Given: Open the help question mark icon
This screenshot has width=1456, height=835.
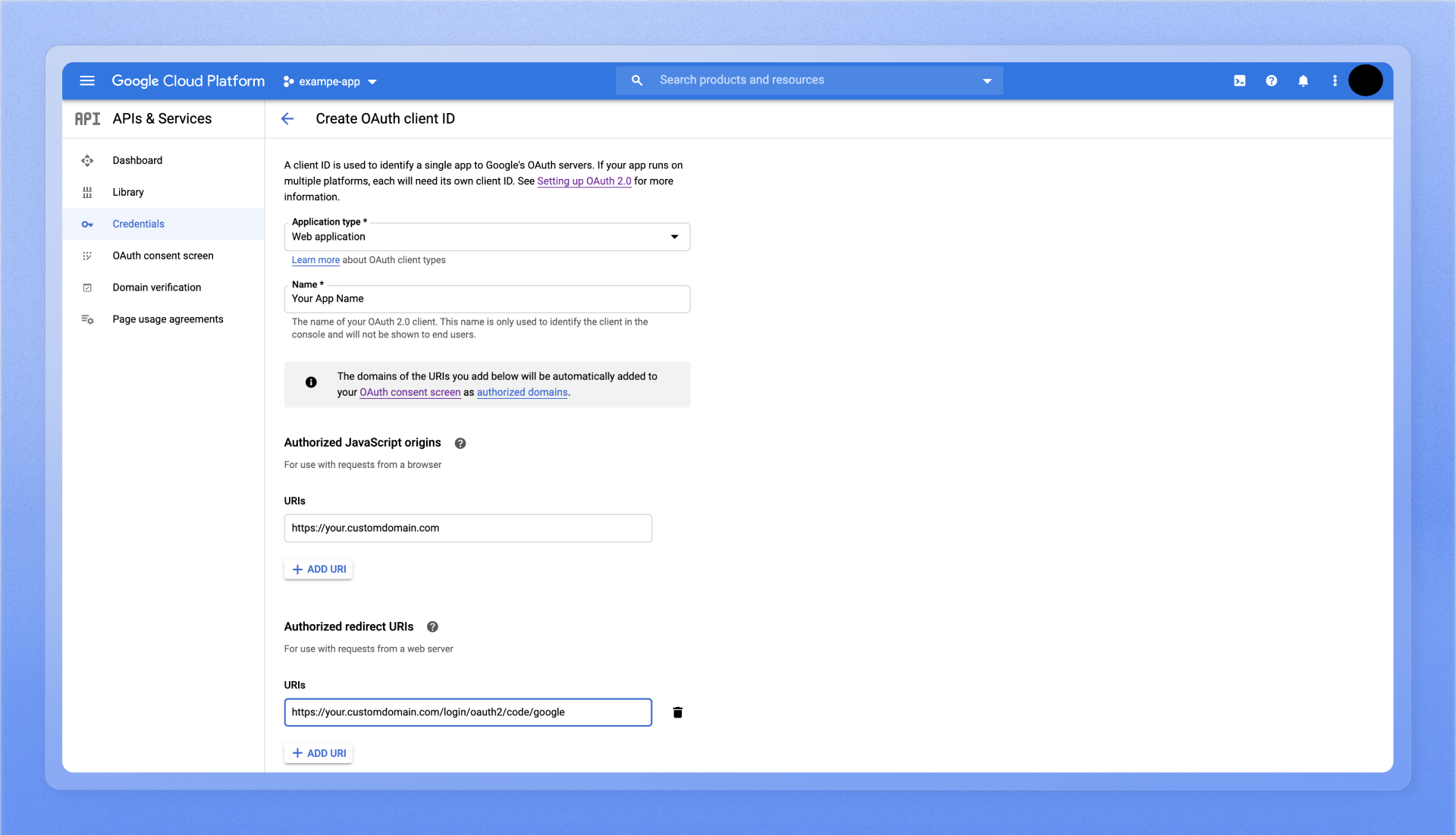Looking at the screenshot, I should [x=1271, y=81].
